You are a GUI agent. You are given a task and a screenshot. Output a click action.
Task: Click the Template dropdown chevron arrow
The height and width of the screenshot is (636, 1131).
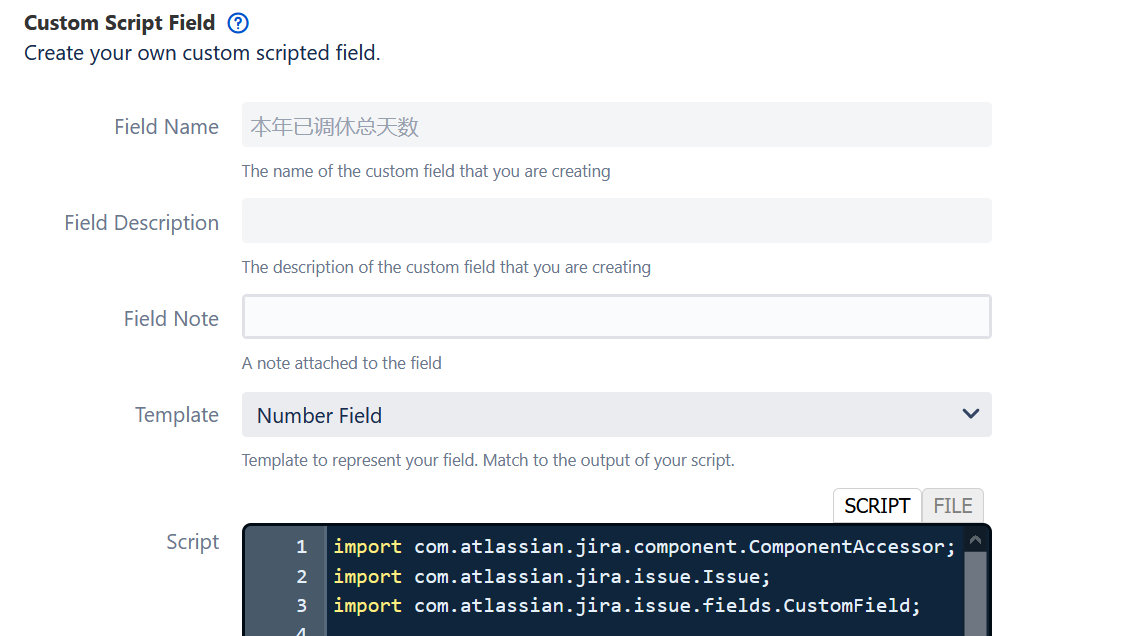971,414
